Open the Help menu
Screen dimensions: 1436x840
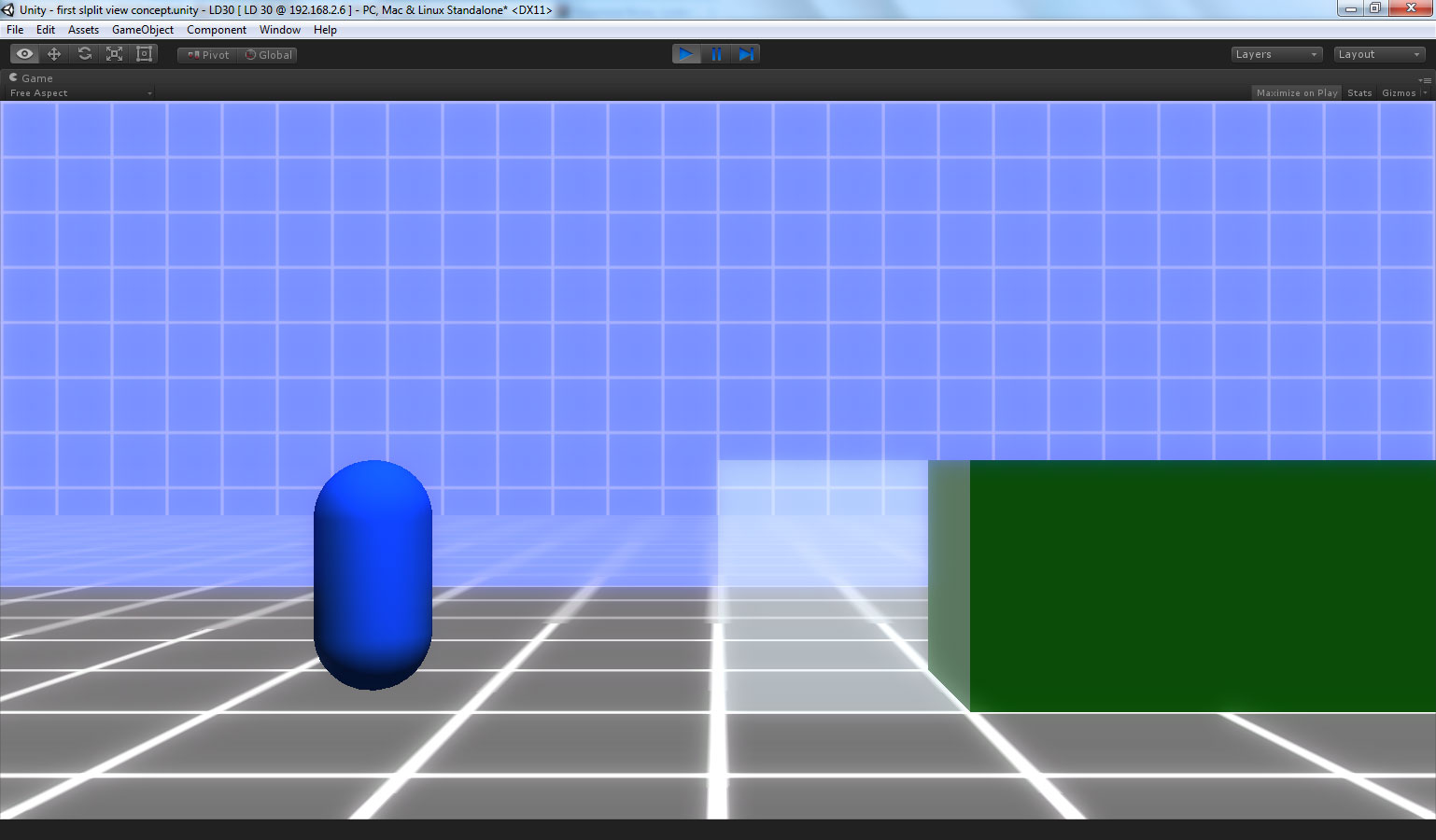(x=325, y=30)
